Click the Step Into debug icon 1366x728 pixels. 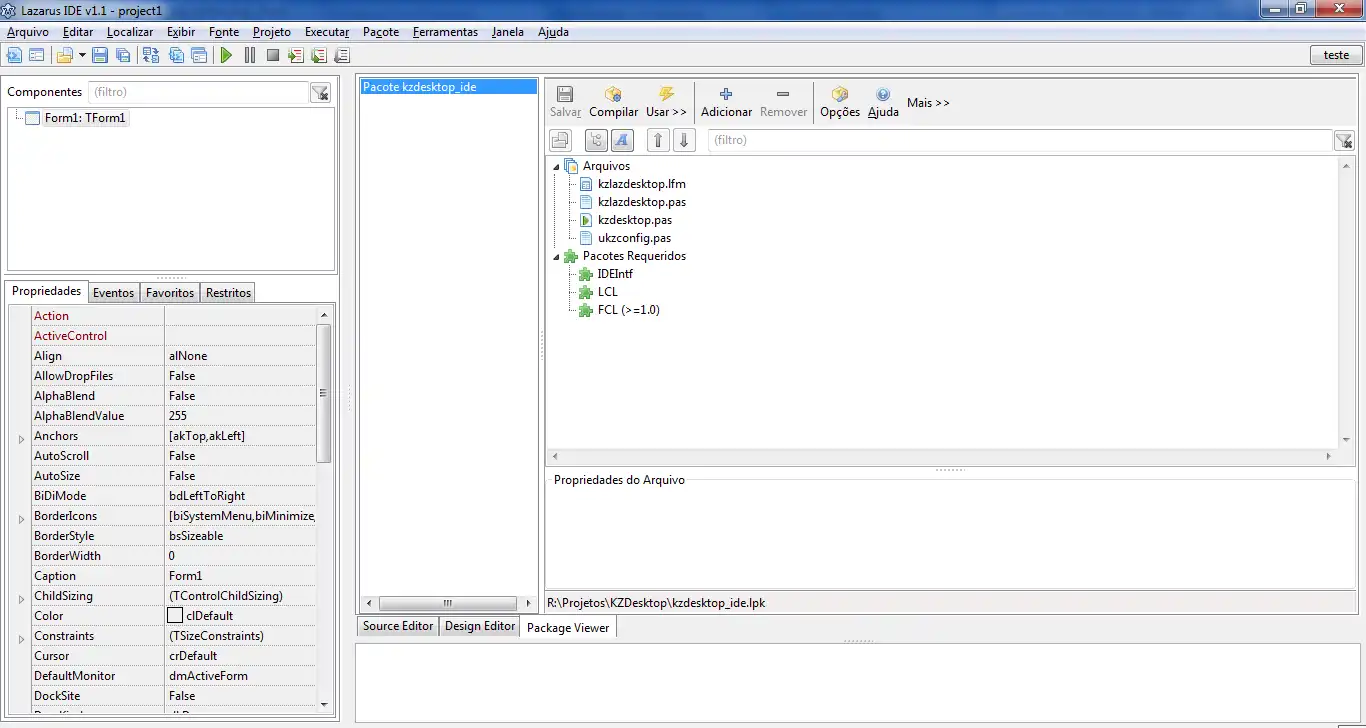[x=296, y=55]
